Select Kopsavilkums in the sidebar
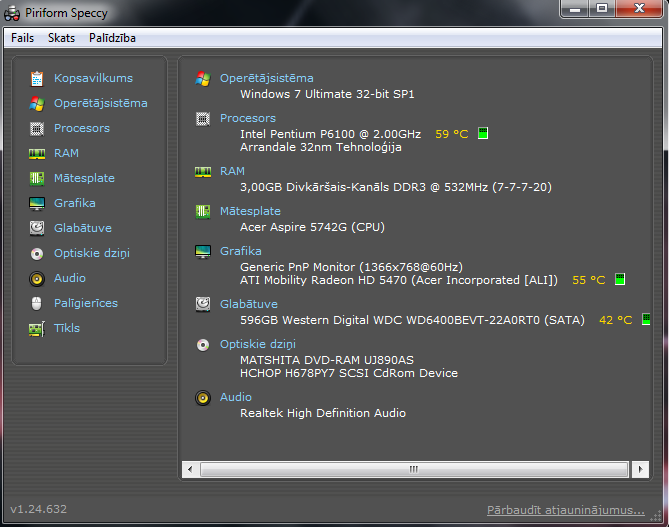The width and height of the screenshot is (669, 527). pos(93,78)
